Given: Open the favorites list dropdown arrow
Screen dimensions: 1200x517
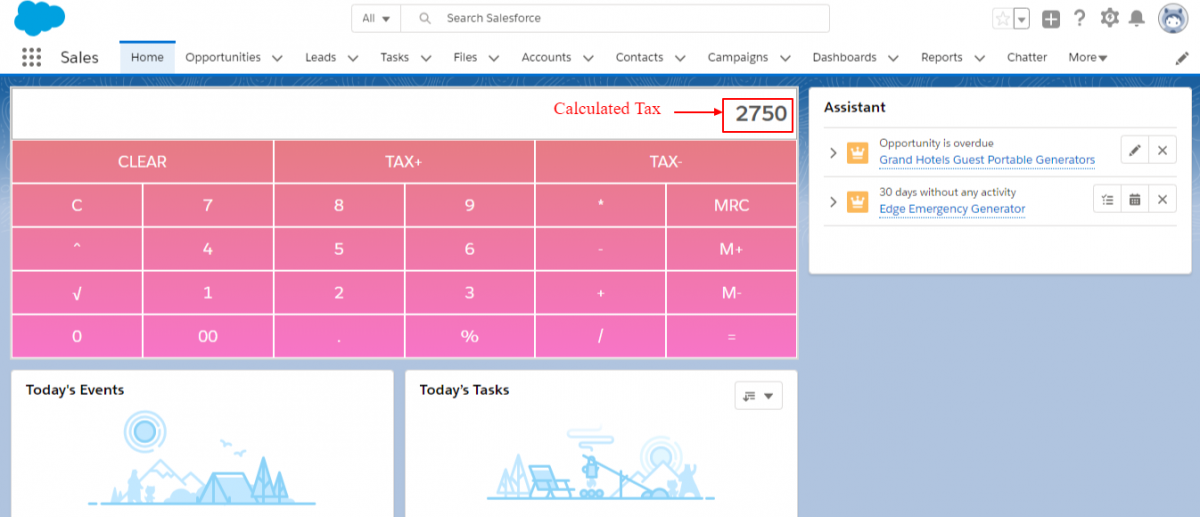Looking at the screenshot, I should 1021,19.
